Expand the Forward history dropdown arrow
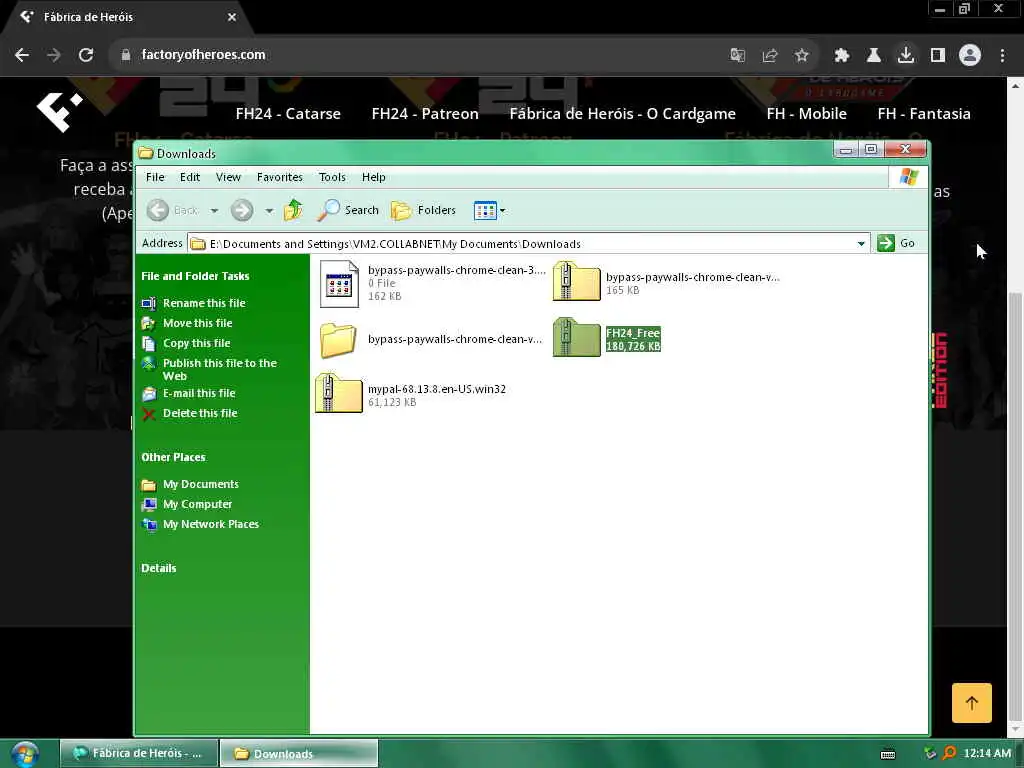 pyautogui.click(x=269, y=211)
